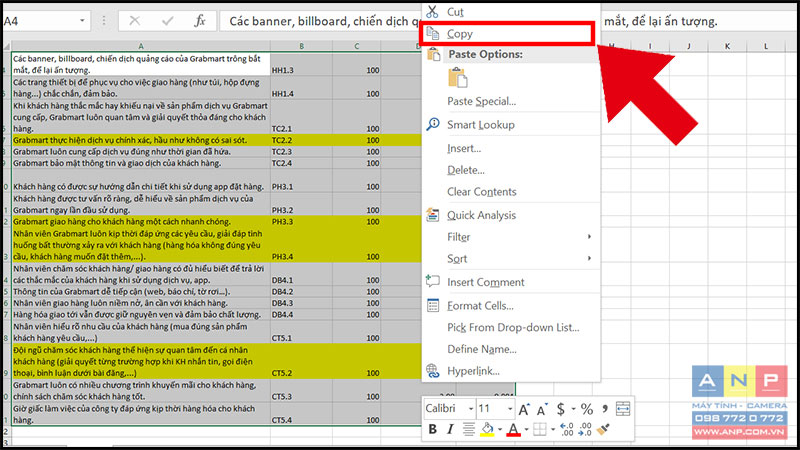This screenshot has width=800, height=450.
Task: Open the Calibri font name dropdown
Action: pyautogui.click(x=471, y=409)
